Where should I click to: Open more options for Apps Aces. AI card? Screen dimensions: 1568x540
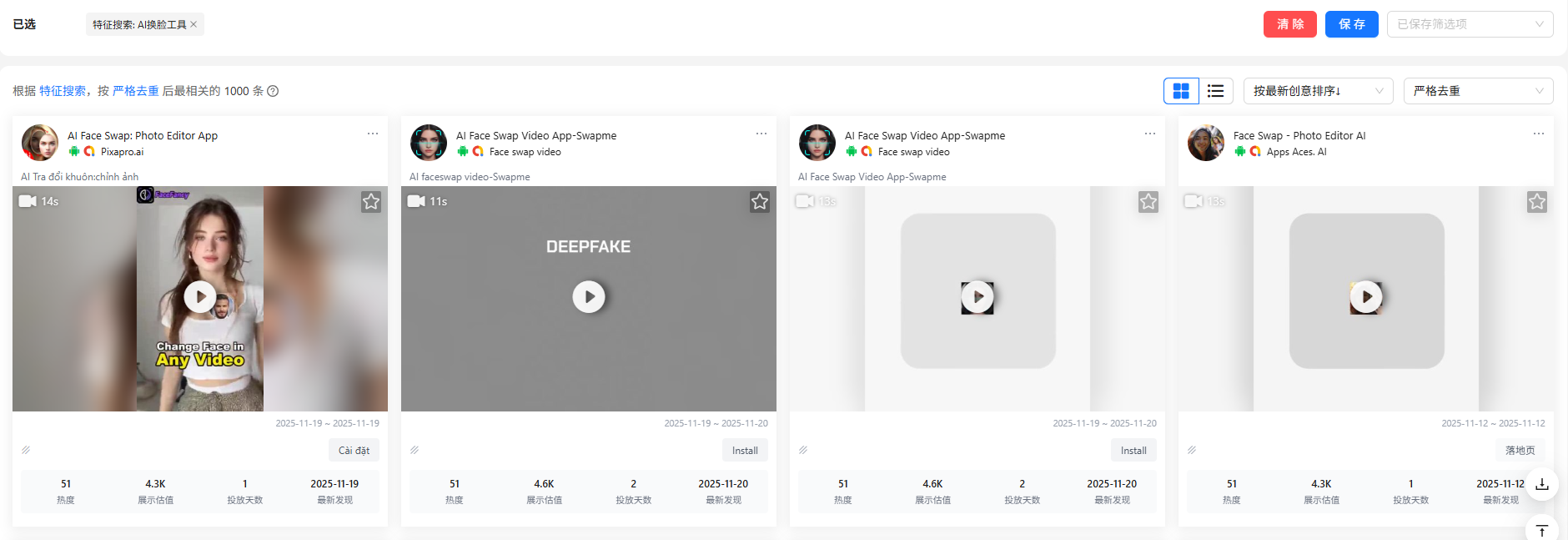(1539, 134)
